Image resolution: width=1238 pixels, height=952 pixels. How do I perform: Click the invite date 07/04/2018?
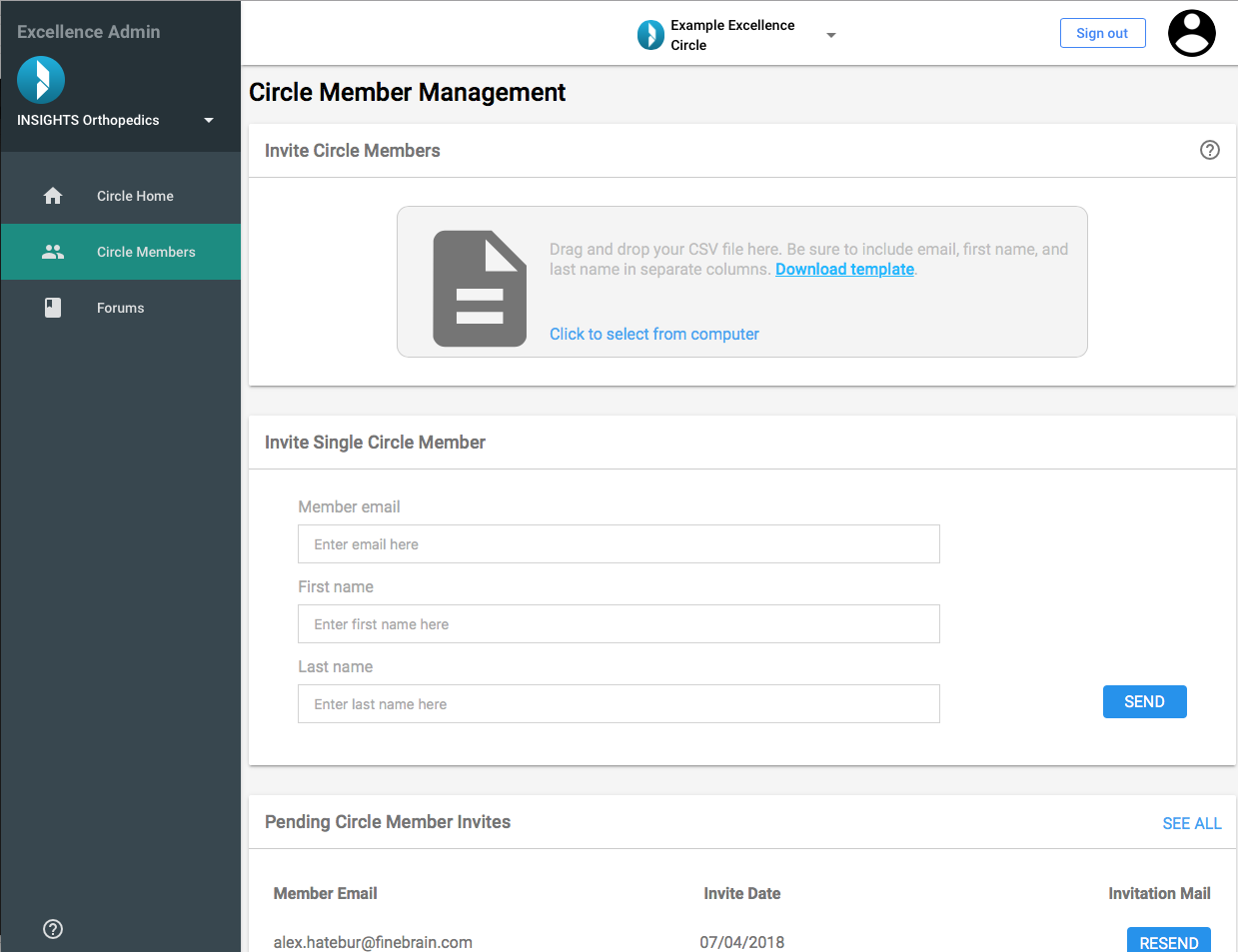coord(742,942)
